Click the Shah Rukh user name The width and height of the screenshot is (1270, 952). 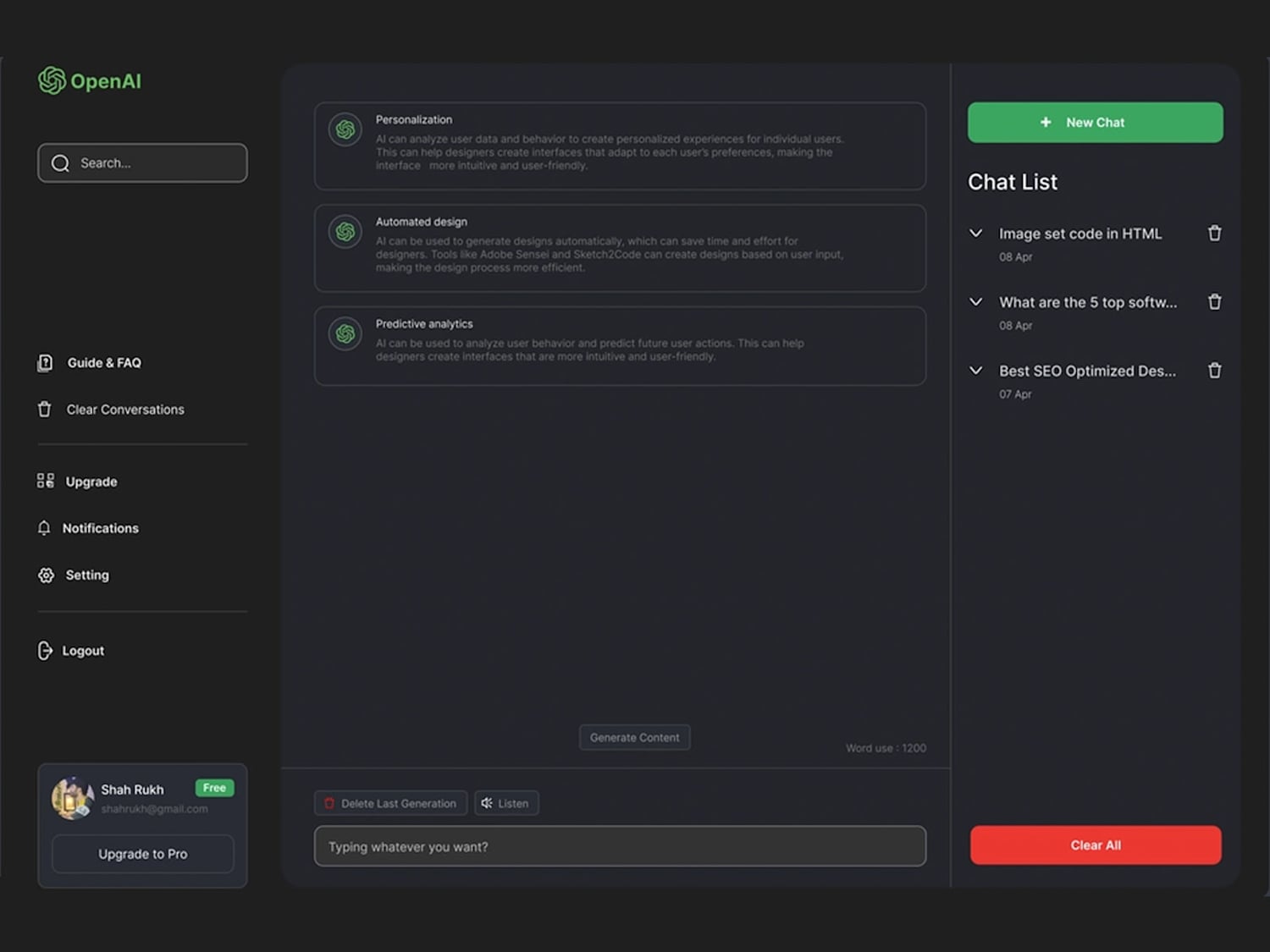click(x=132, y=790)
